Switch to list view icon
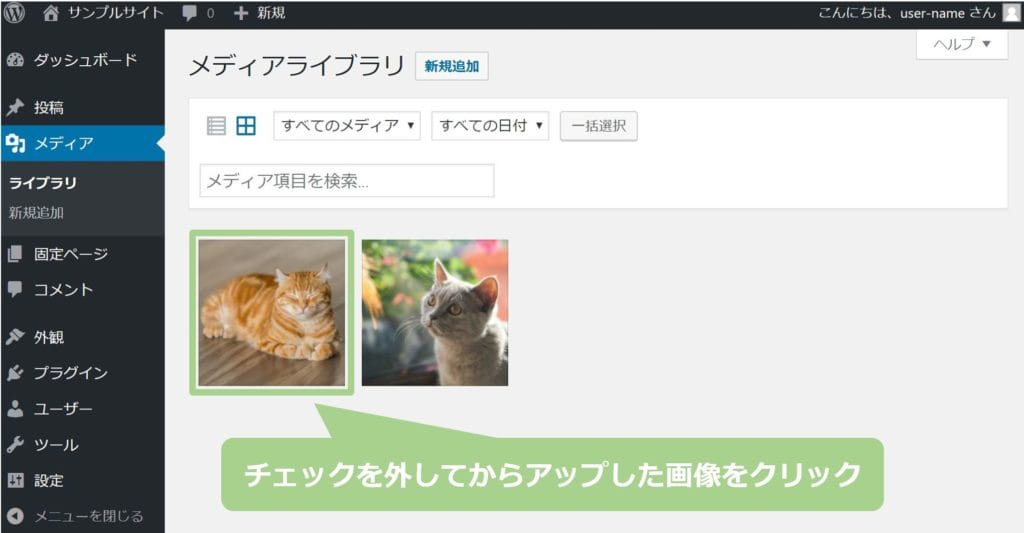 coord(216,125)
